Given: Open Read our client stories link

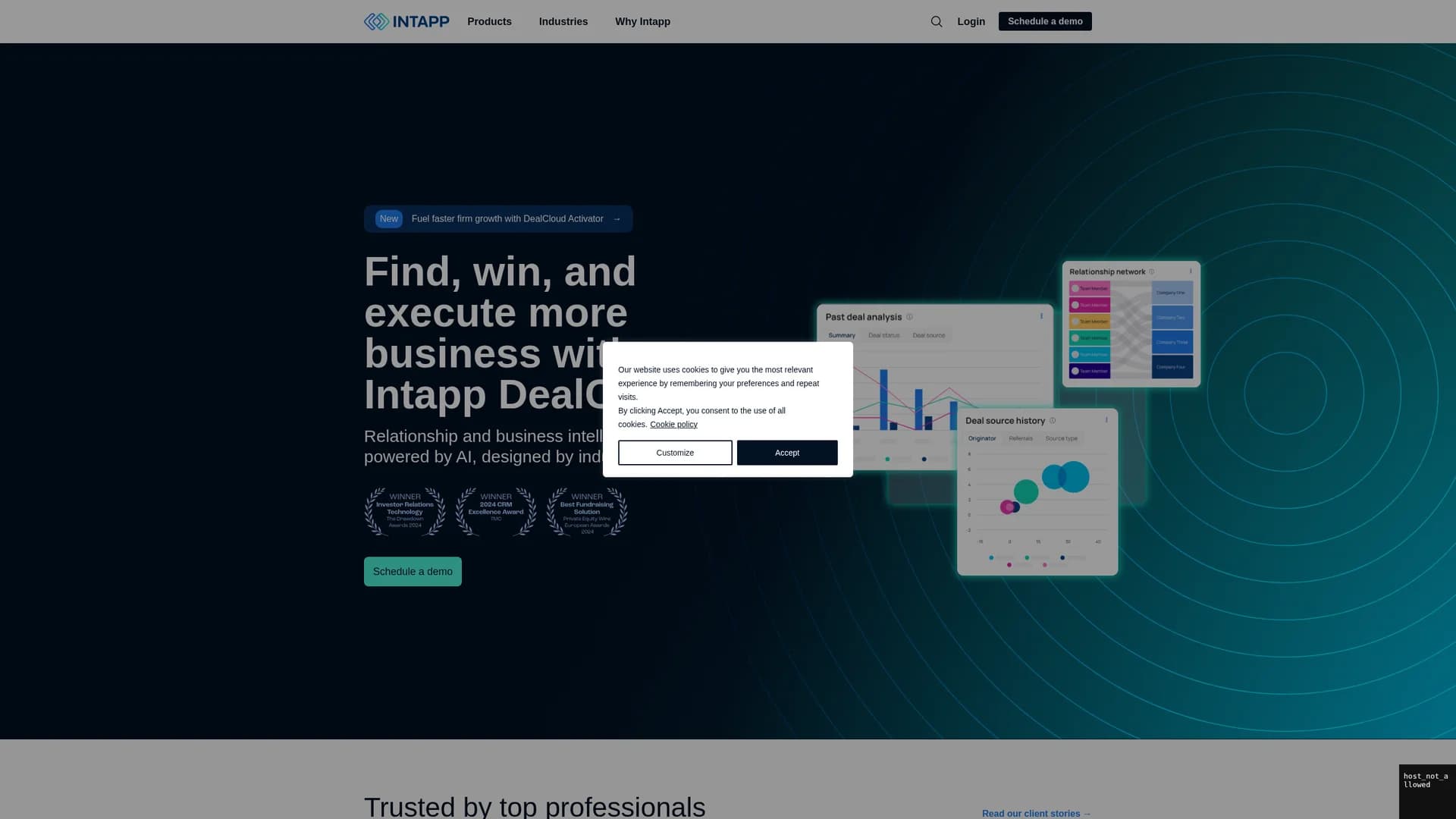Looking at the screenshot, I should point(1037,813).
